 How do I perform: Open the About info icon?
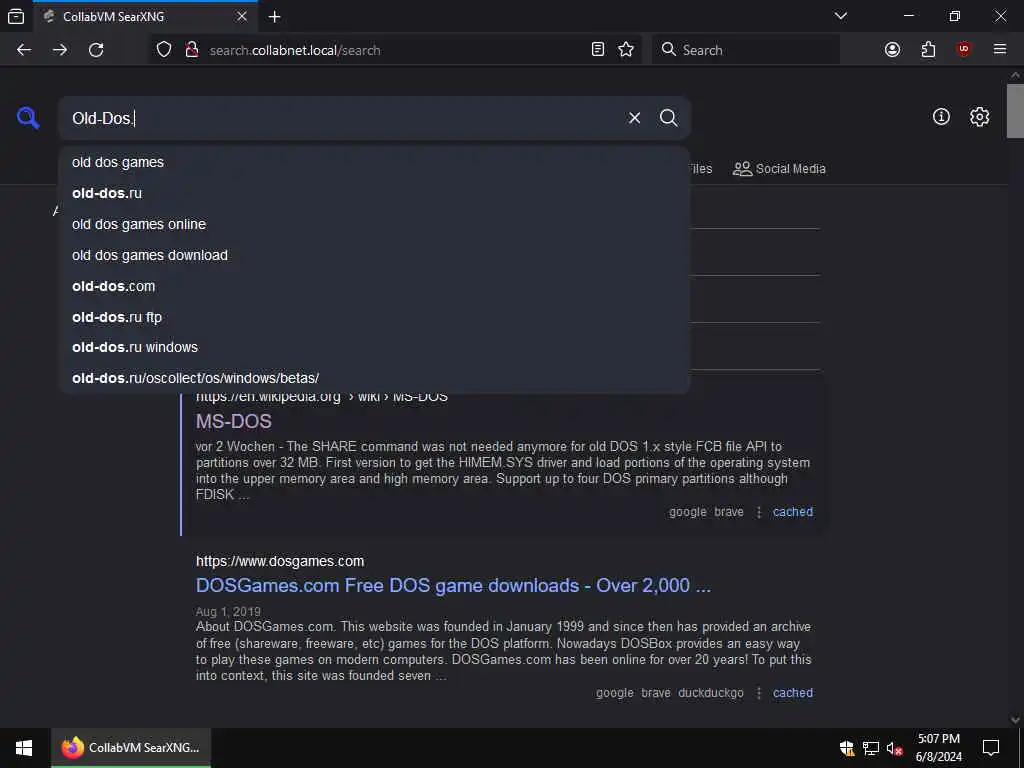941,117
